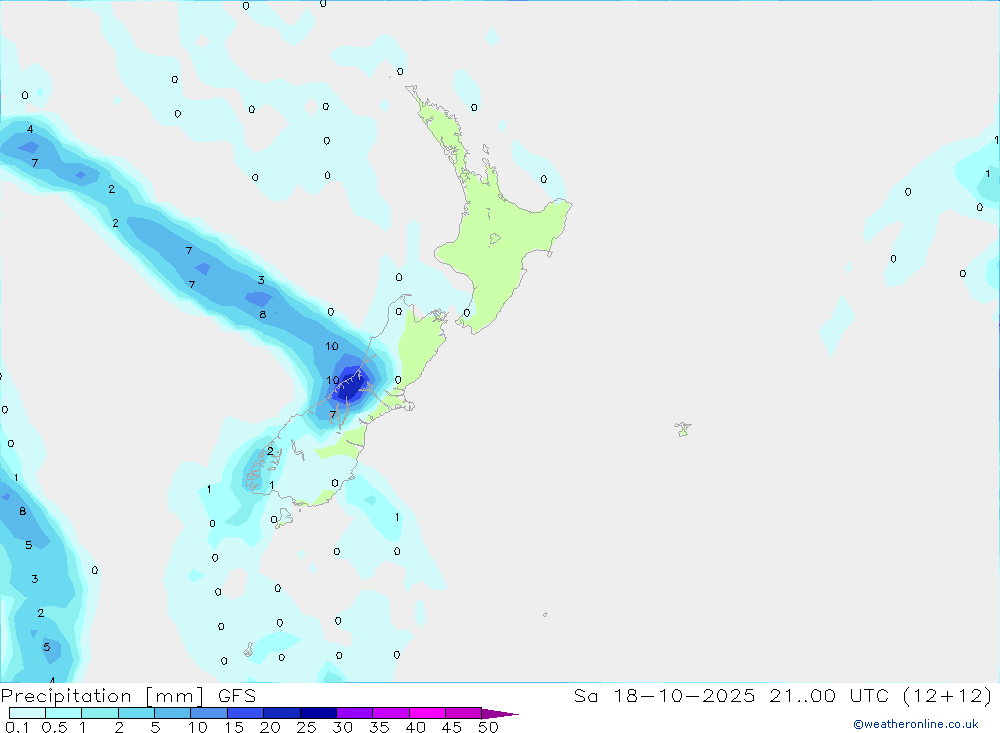Click the Chatham Islands on the map
Viewport: 1000px width, 733px height.
683,429
